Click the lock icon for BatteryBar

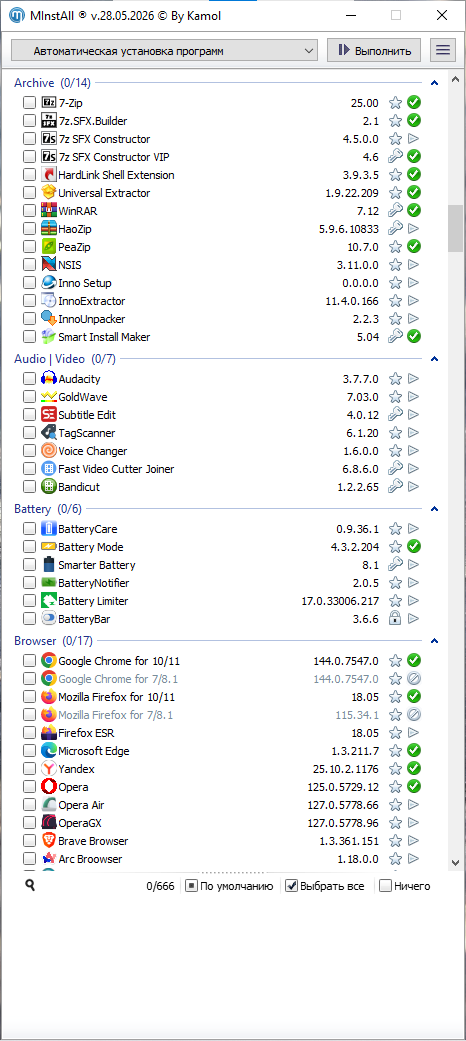[x=396, y=618]
